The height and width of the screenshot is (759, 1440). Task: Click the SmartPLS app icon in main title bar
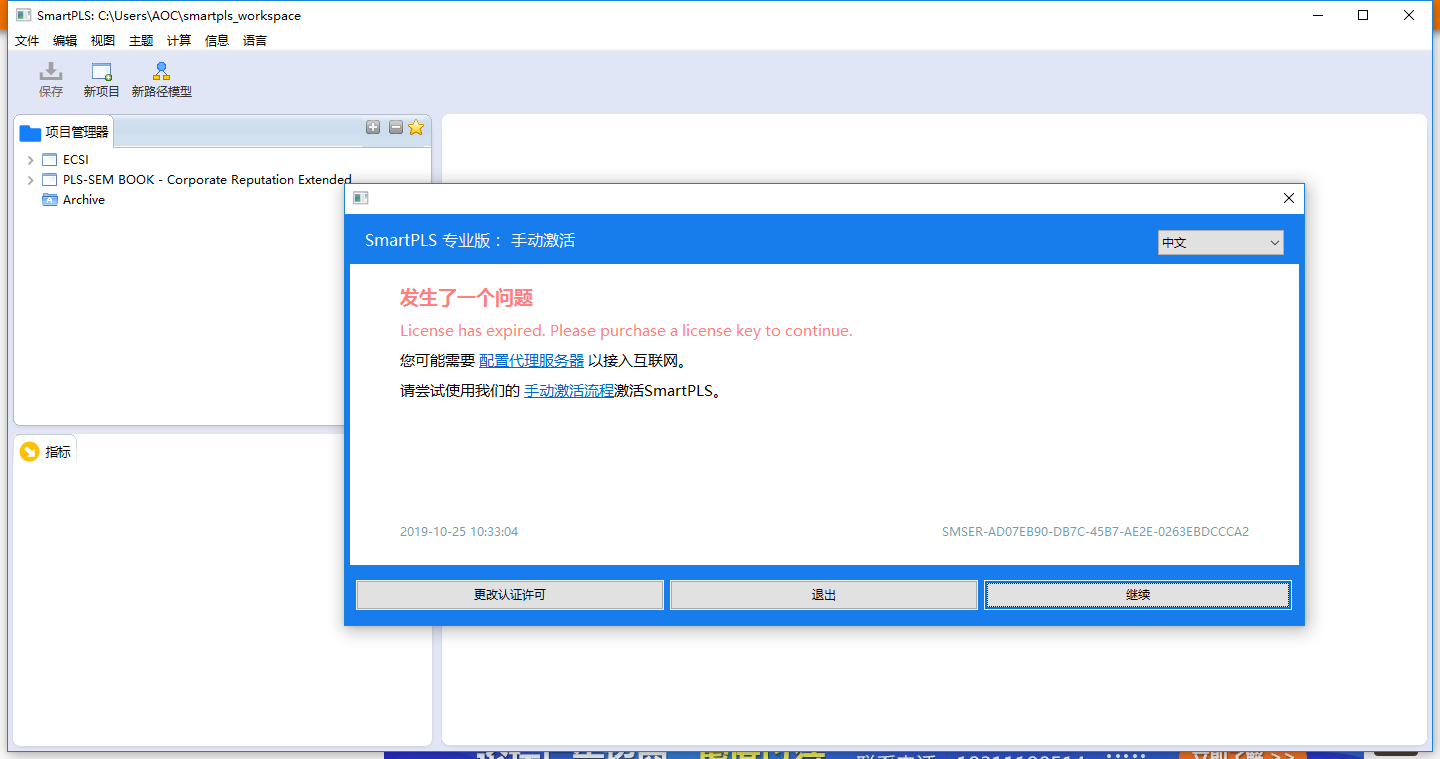coord(24,15)
